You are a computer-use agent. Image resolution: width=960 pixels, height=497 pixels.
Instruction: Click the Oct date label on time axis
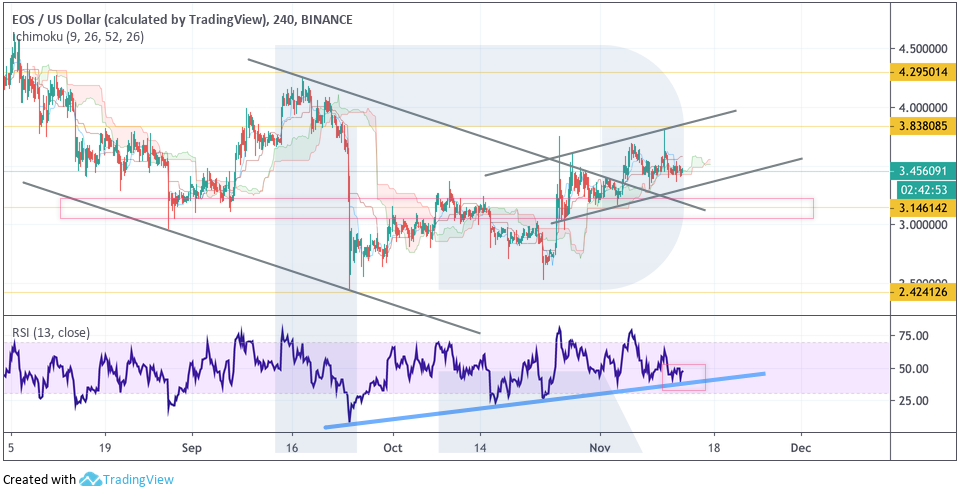click(x=393, y=449)
